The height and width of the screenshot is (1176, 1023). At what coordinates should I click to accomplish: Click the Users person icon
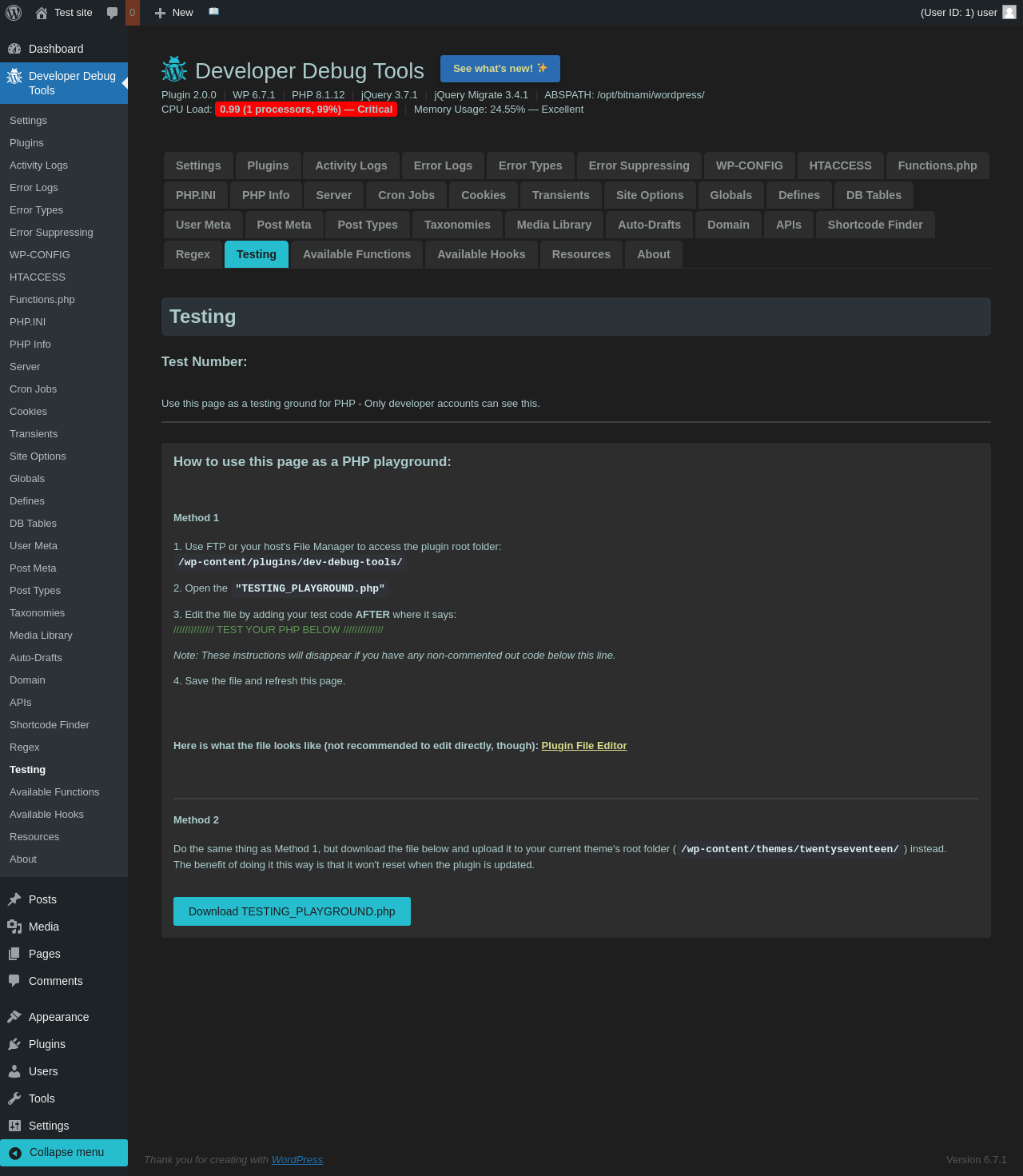[14, 1071]
